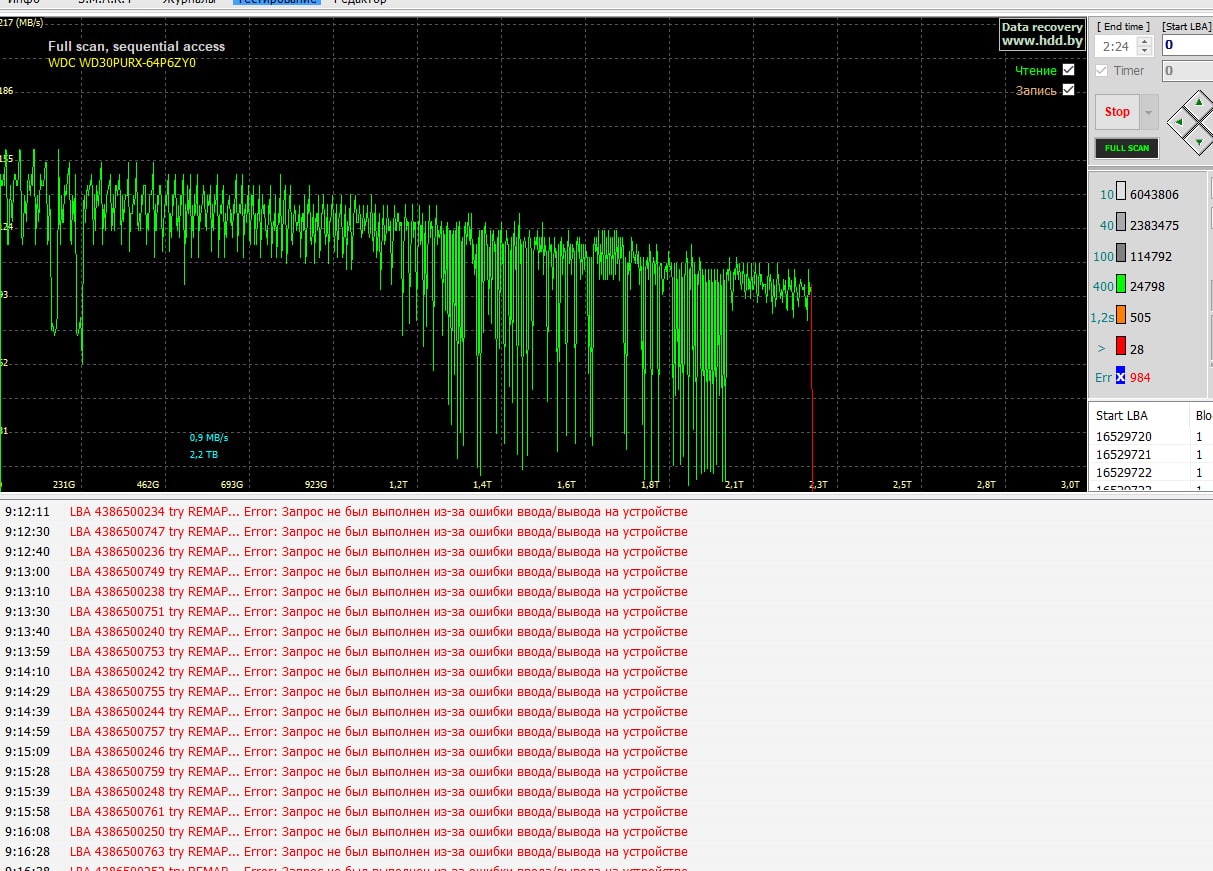Toggle the Timer checkbox
Screen dimensions: 1213x871
click(x=1102, y=71)
